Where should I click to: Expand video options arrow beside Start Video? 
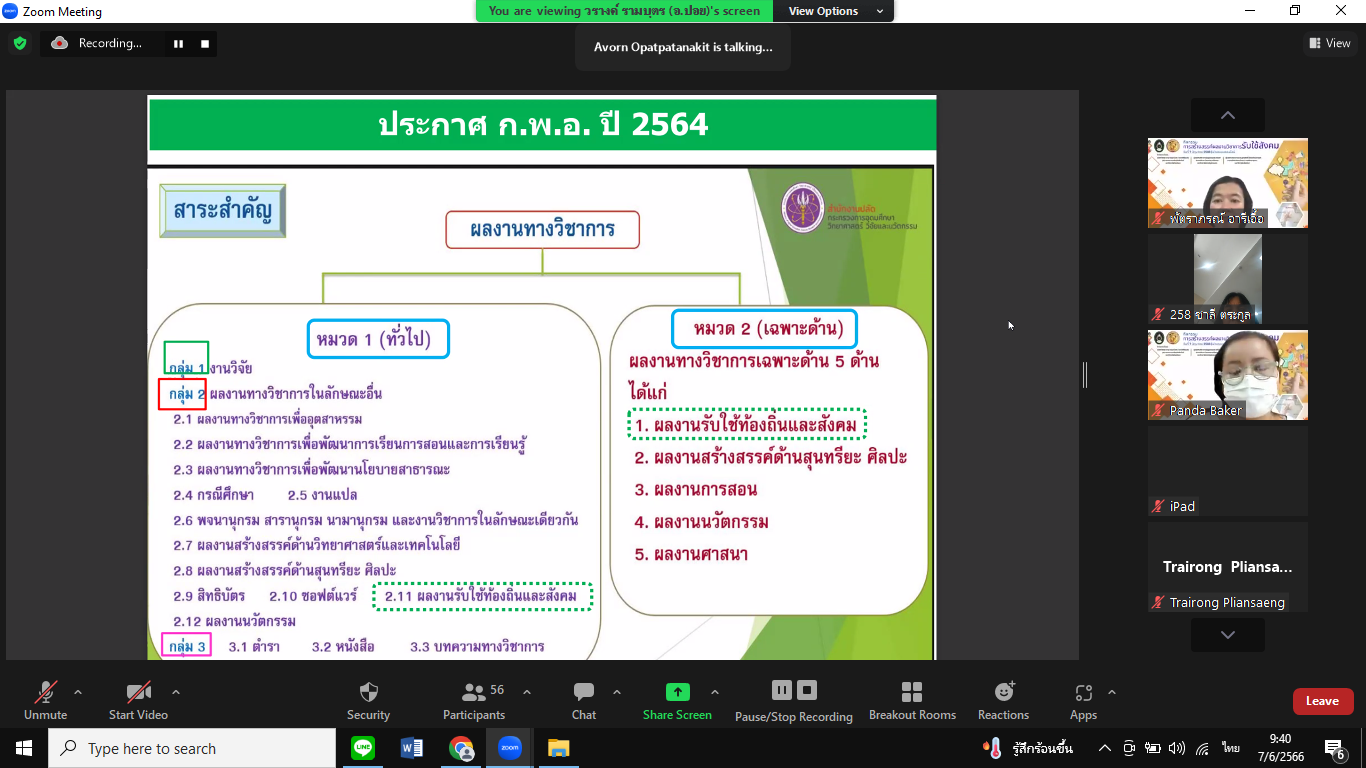coord(176,692)
